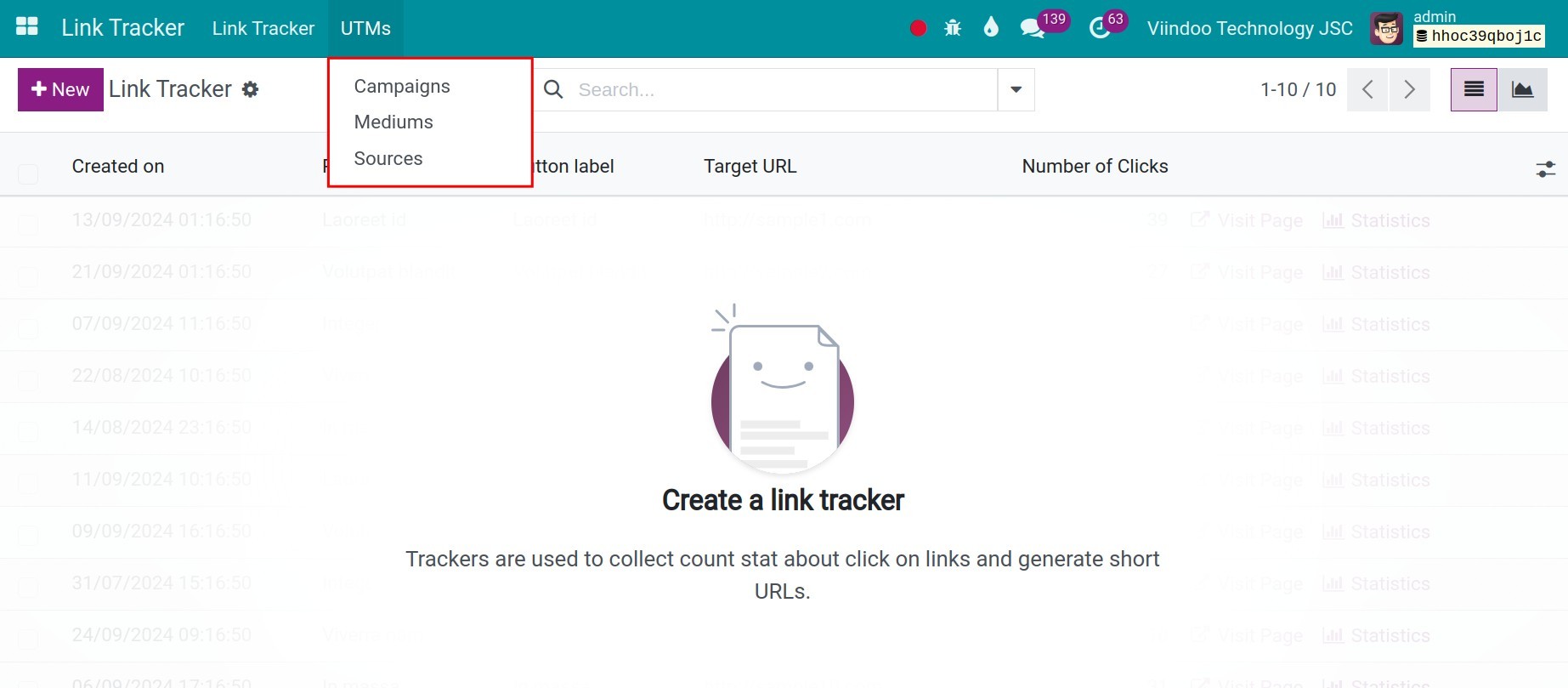The image size is (1568, 688).
Task: Go to next page arrow
Action: click(x=1409, y=89)
